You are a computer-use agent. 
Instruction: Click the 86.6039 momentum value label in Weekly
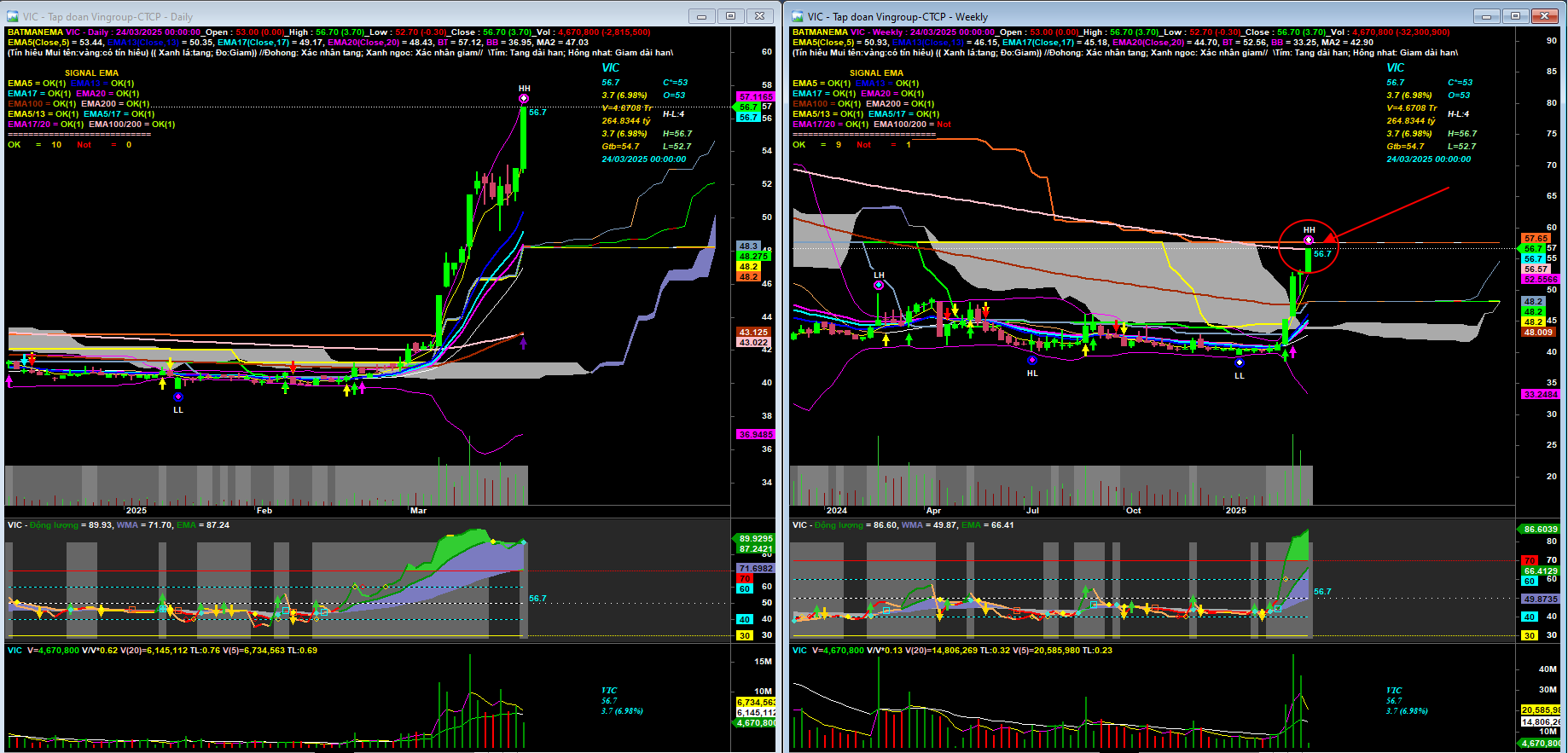[x=1540, y=530]
